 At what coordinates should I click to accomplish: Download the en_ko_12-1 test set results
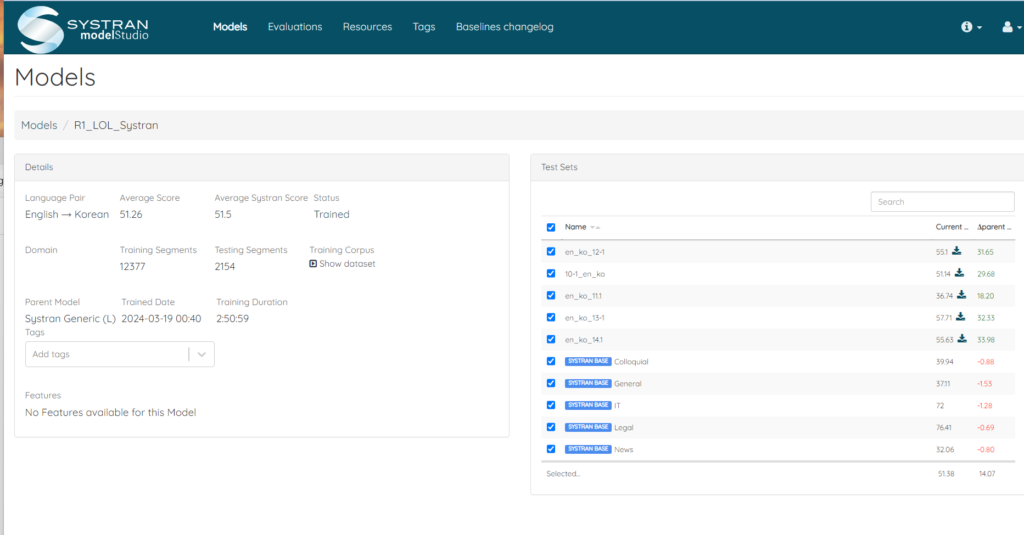point(957,251)
